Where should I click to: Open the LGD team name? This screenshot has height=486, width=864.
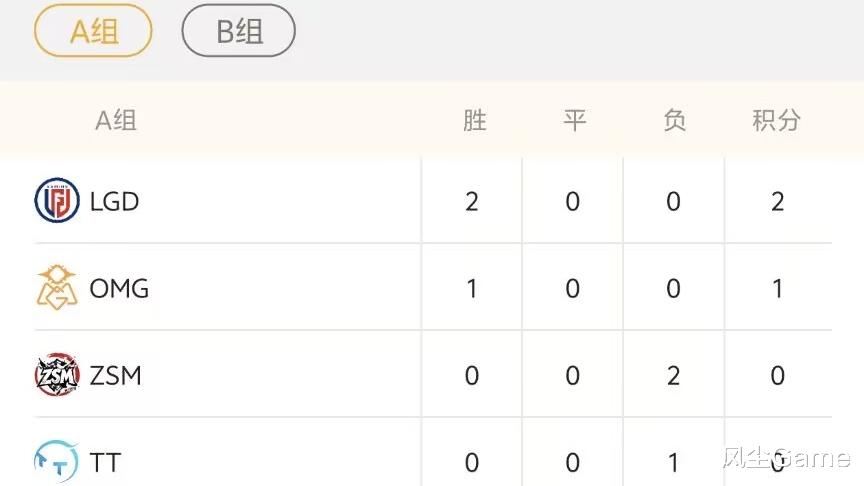[114, 201]
